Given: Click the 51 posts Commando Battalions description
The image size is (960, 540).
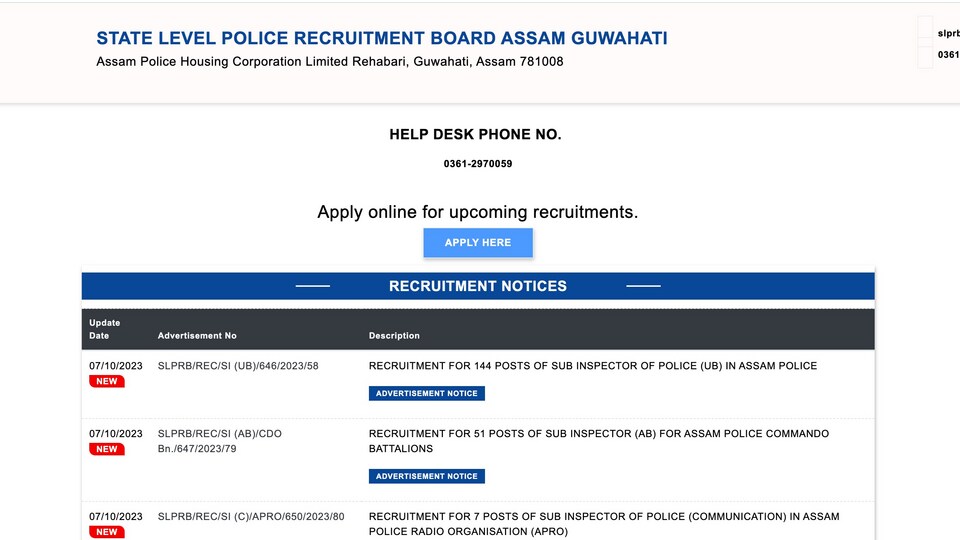Looking at the screenshot, I should pyautogui.click(x=599, y=441).
